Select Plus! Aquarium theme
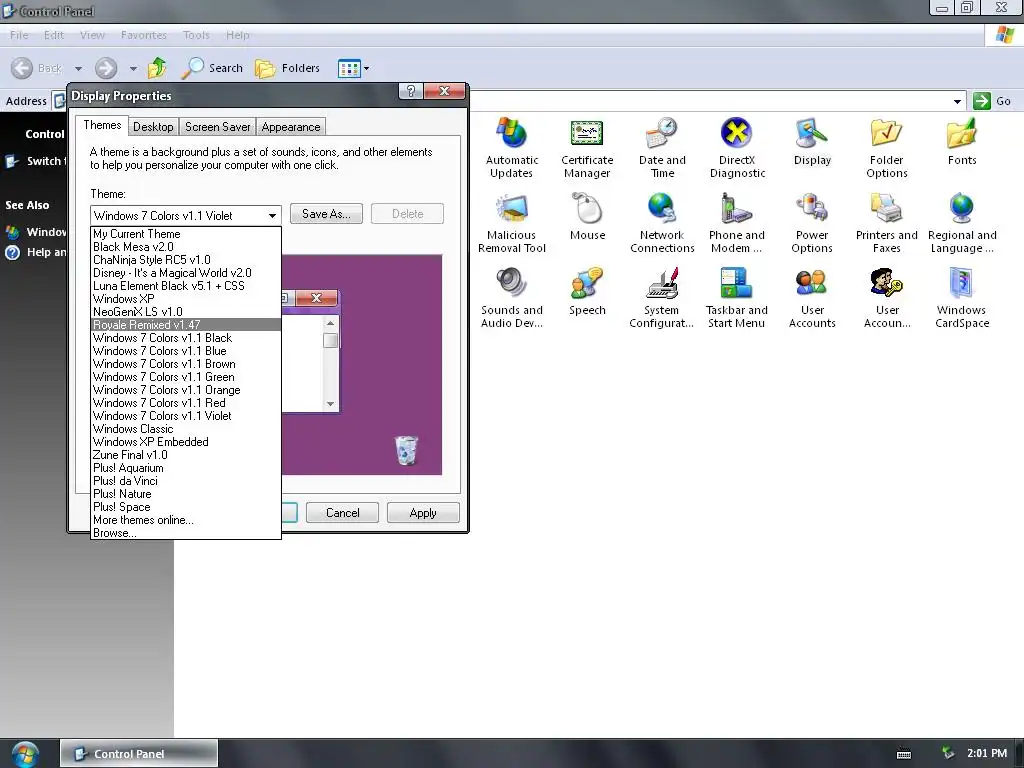The image size is (1024, 768). click(185, 468)
